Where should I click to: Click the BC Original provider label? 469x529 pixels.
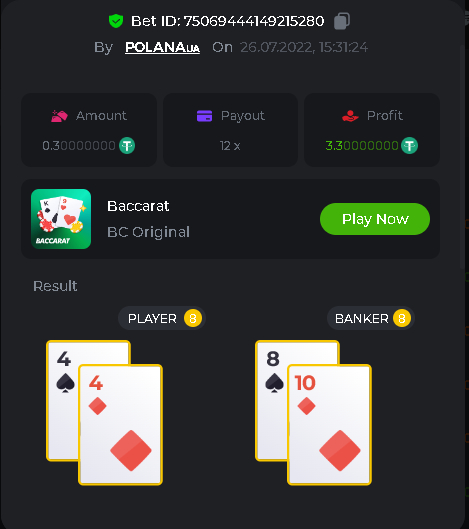pos(148,232)
